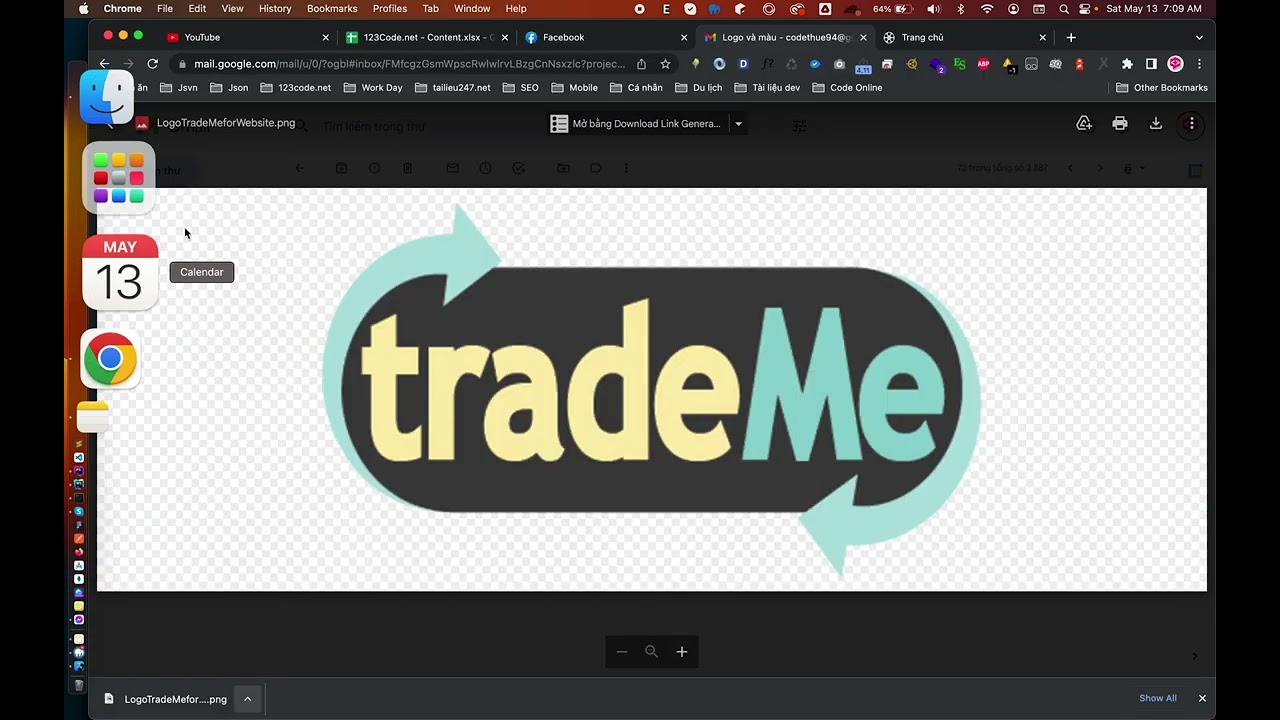Open the Code Online bookmarks folder
Screen dimensions: 1280x720
[x=847, y=87]
